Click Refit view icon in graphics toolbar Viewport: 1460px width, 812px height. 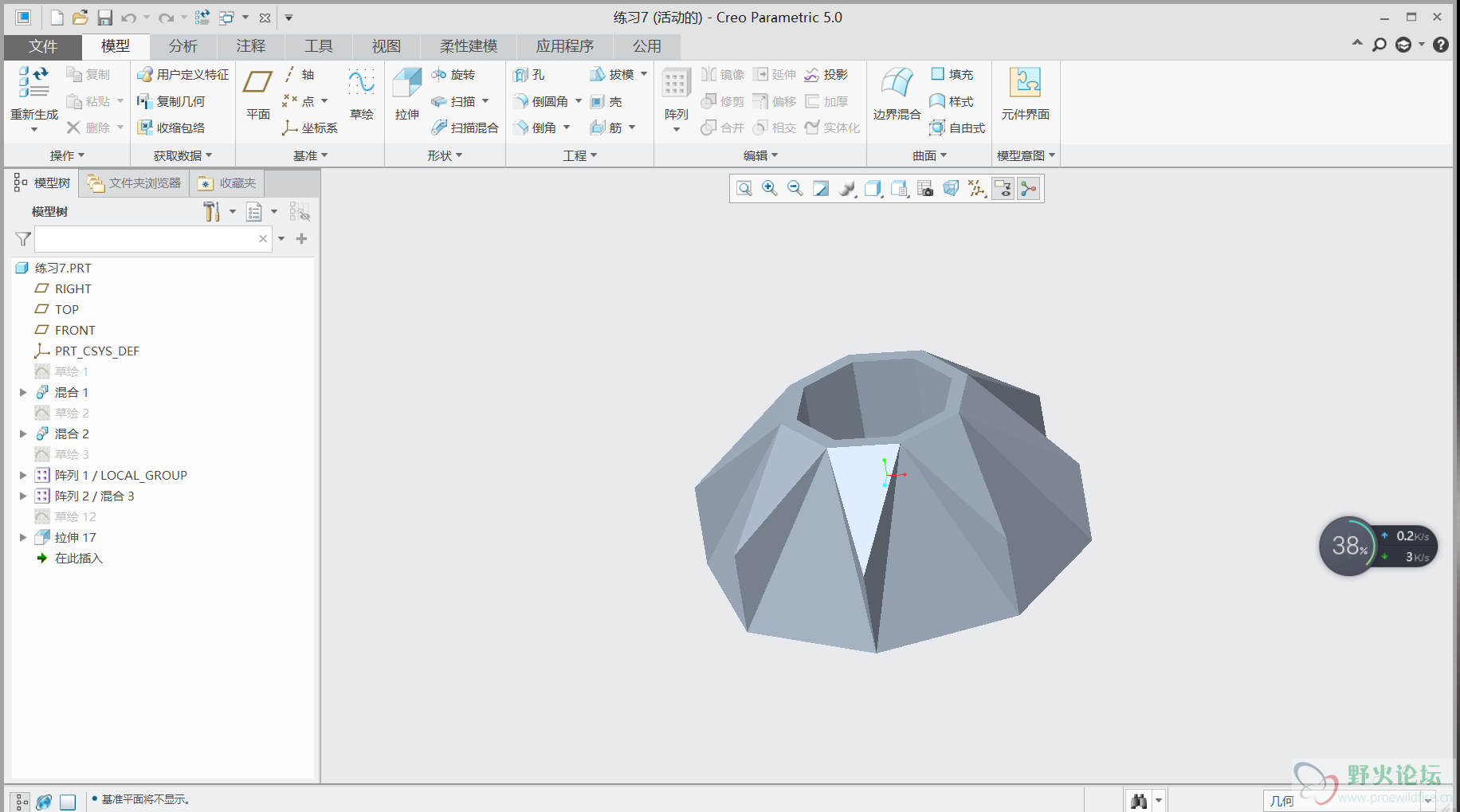[744, 189]
